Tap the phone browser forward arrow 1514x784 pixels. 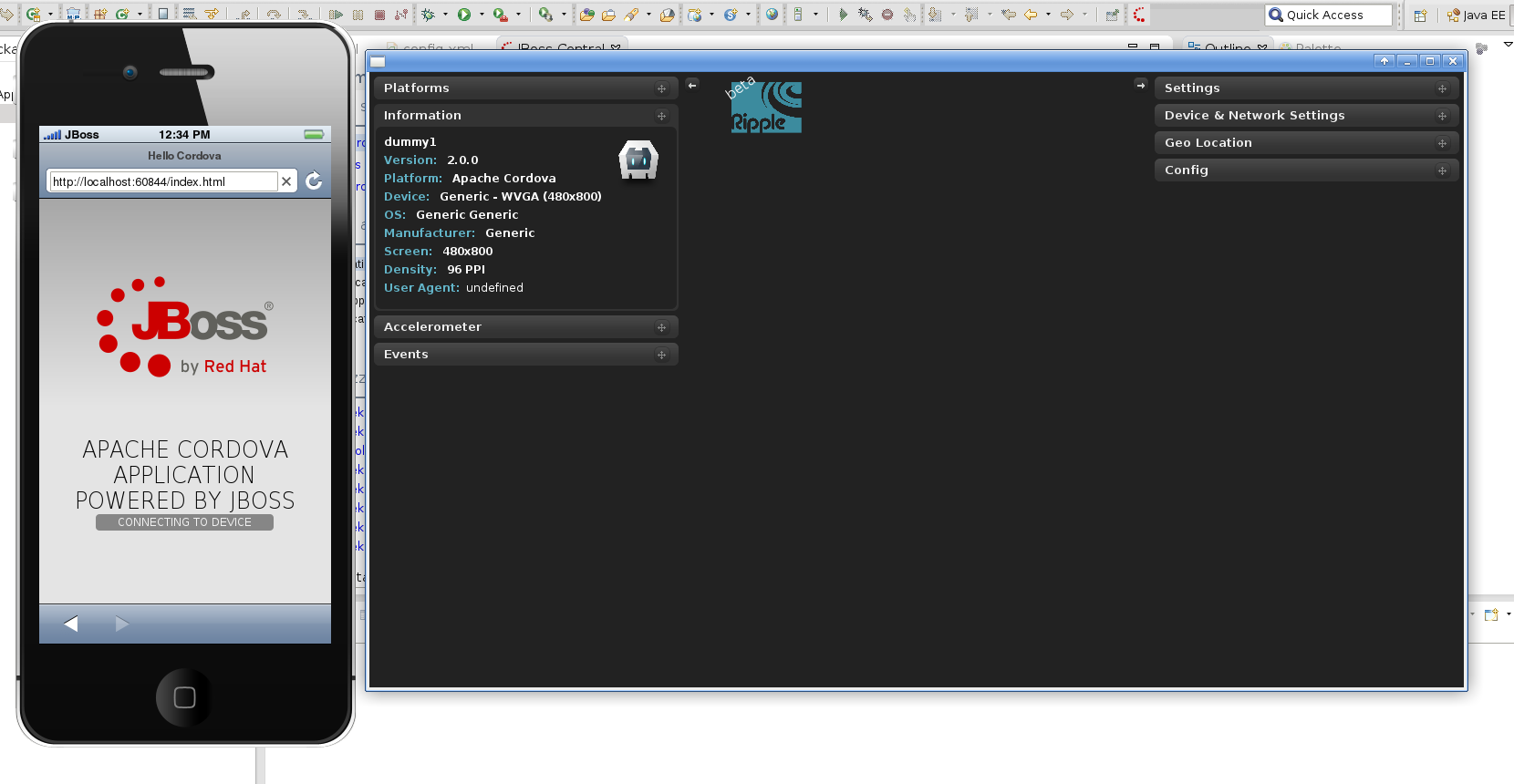click(122, 624)
